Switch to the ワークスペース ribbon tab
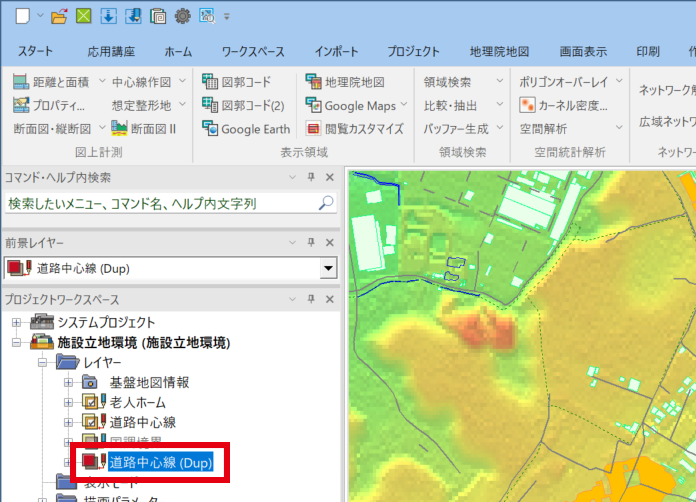The image size is (696, 502). point(252,51)
